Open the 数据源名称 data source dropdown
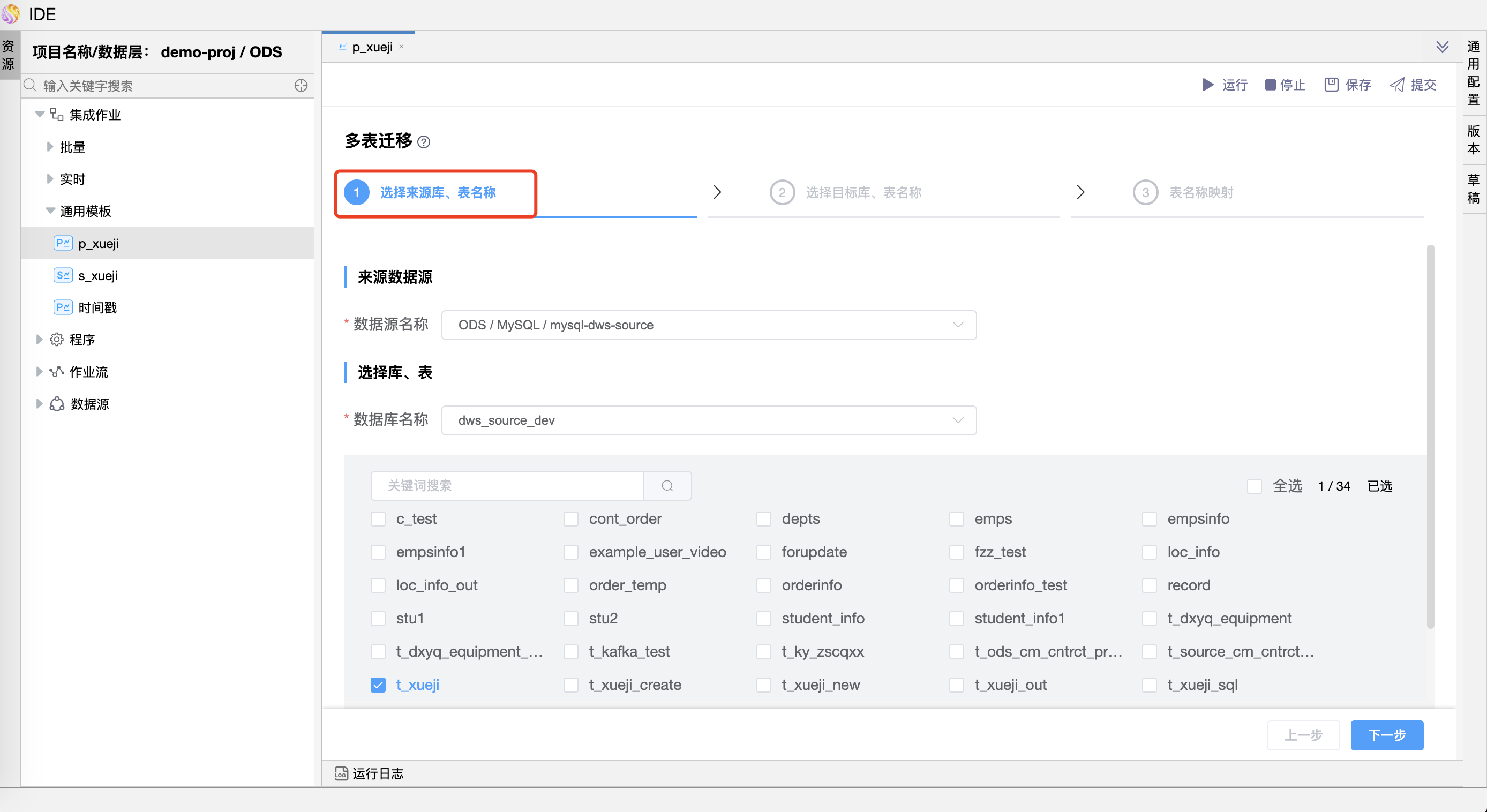The height and width of the screenshot is (812, 1487). 708,325
